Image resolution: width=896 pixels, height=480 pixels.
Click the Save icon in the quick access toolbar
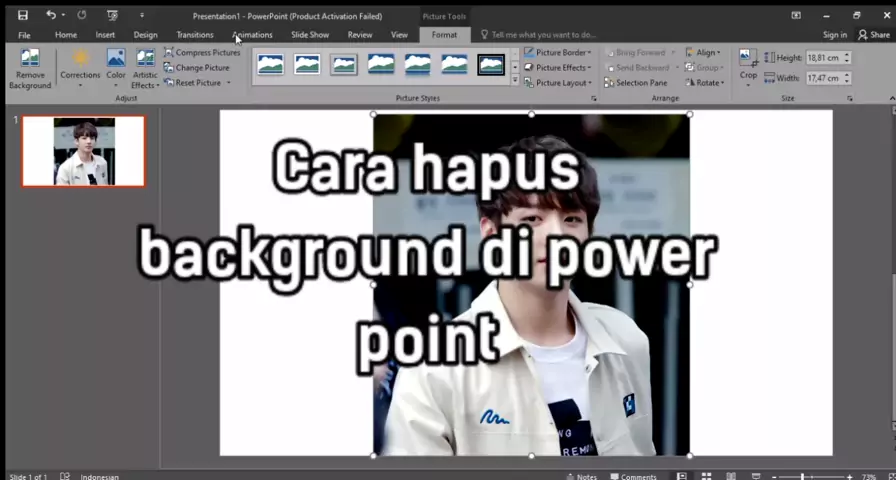(x=23, y=15)
